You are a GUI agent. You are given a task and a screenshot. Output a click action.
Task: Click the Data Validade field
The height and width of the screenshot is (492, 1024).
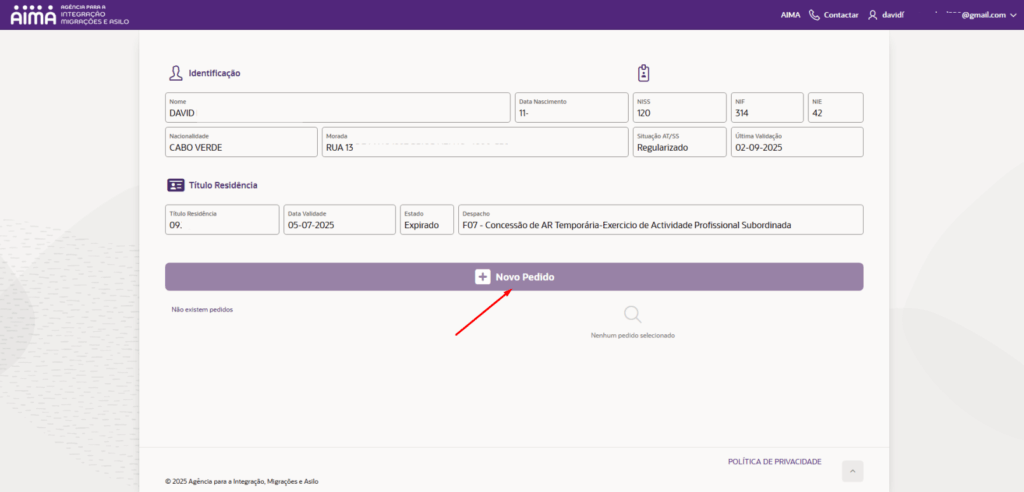click(x=339, y=220)
